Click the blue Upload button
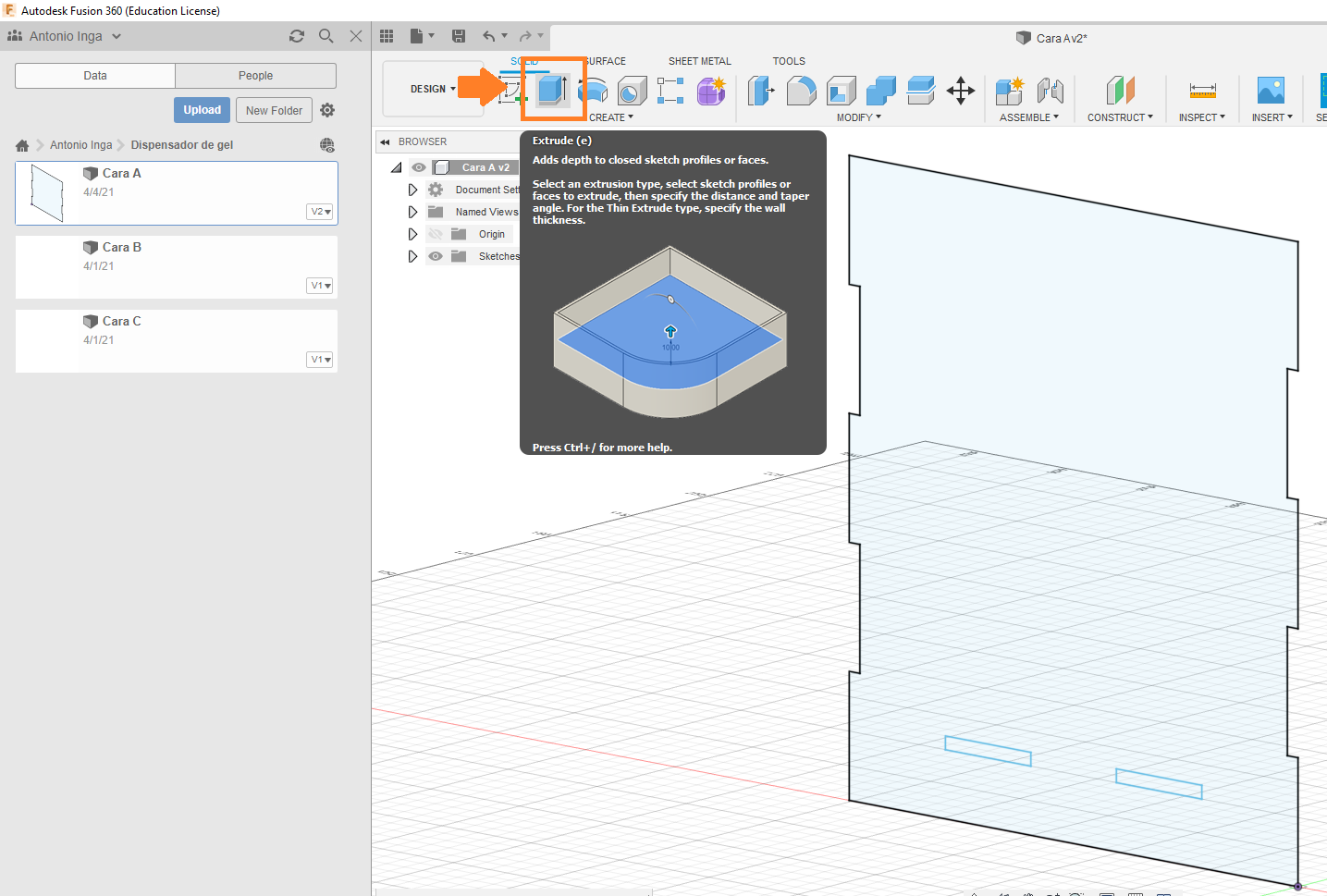This screenshot has width=1327, height=896. pyautogui.click(x=202, y=110)
